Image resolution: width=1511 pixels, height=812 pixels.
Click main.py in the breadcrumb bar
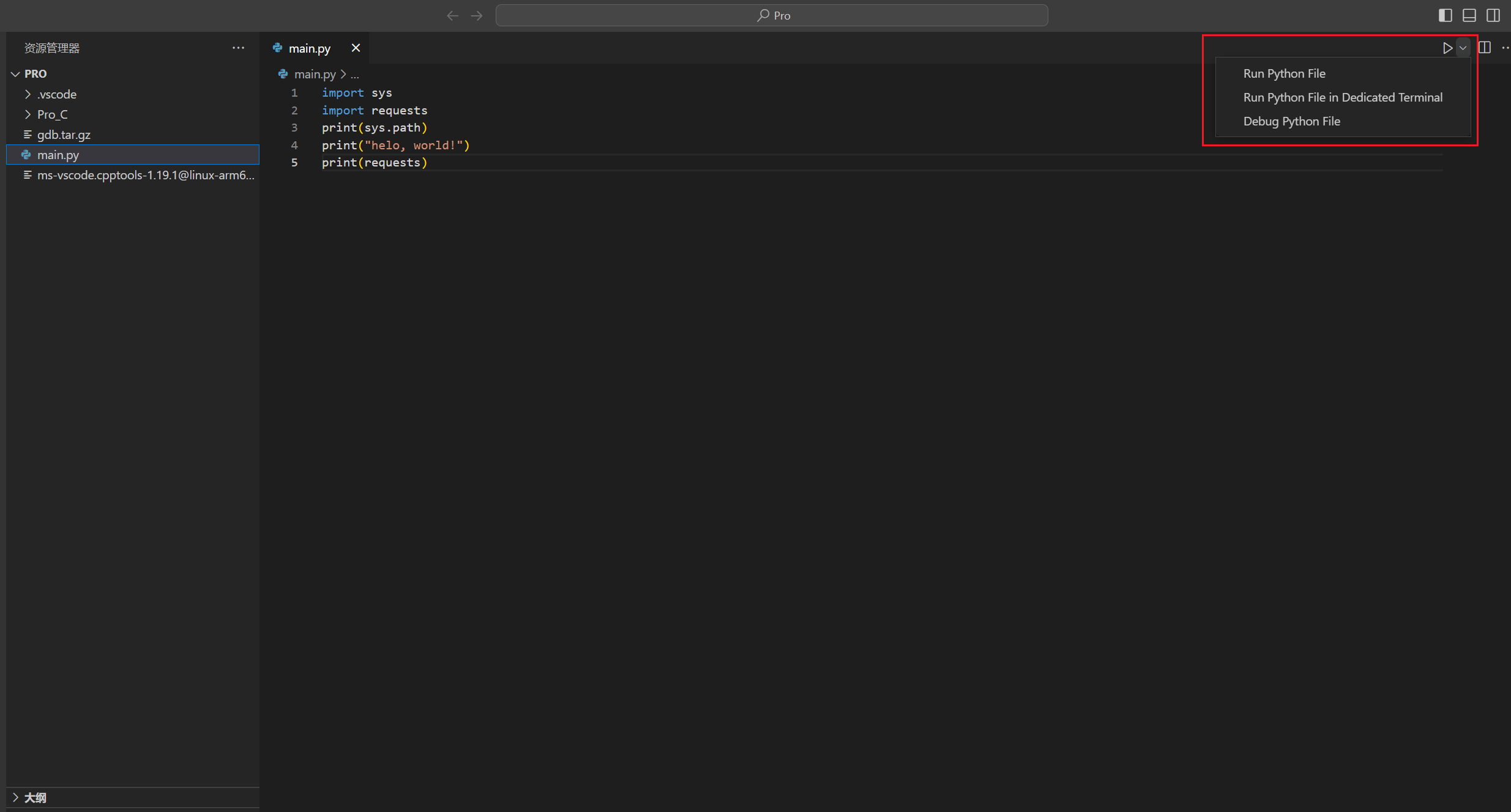[315, 74]
